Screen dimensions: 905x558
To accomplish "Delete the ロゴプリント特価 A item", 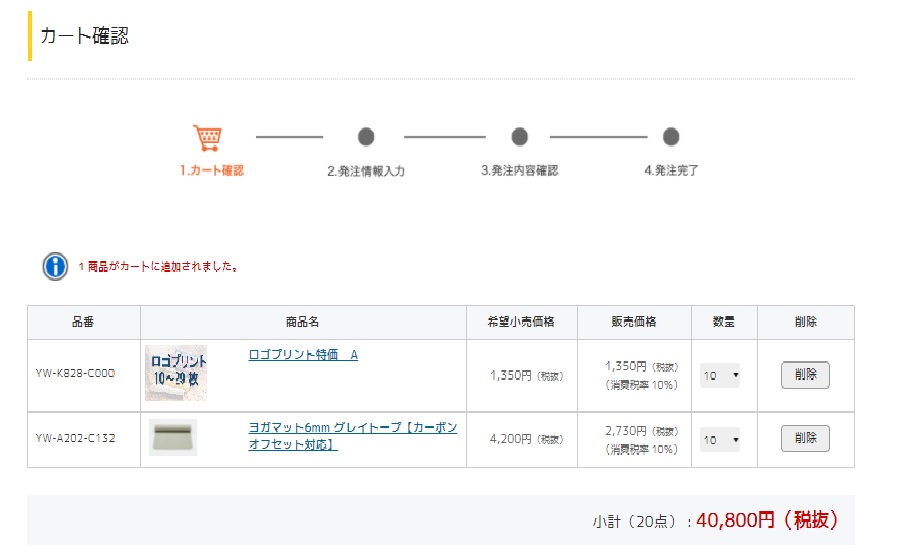I will [805, 375].
